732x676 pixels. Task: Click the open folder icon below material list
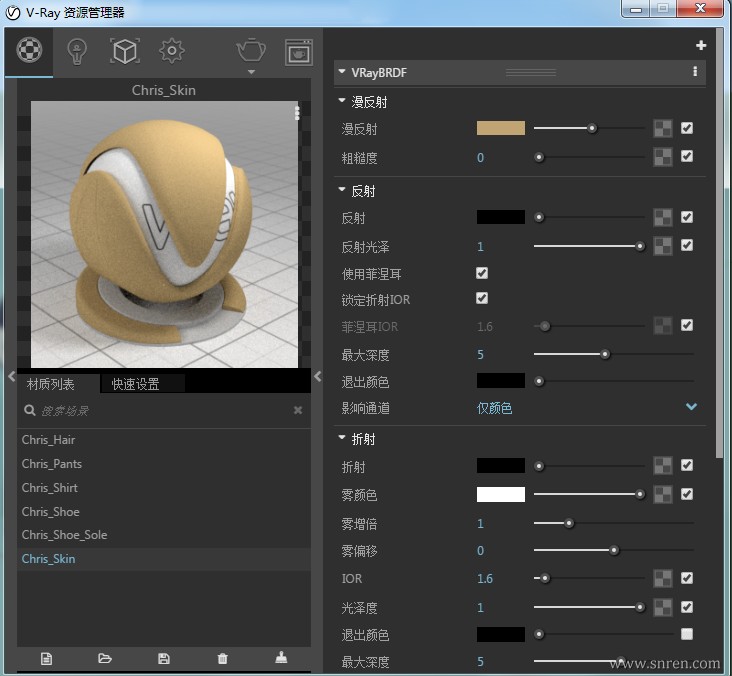[x=105, y=658]
